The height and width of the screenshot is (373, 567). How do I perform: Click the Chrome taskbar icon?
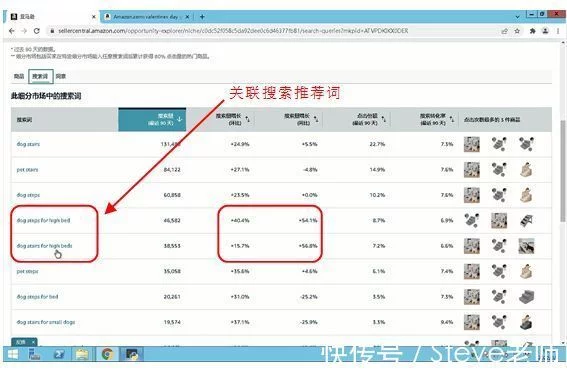(107, 354)
